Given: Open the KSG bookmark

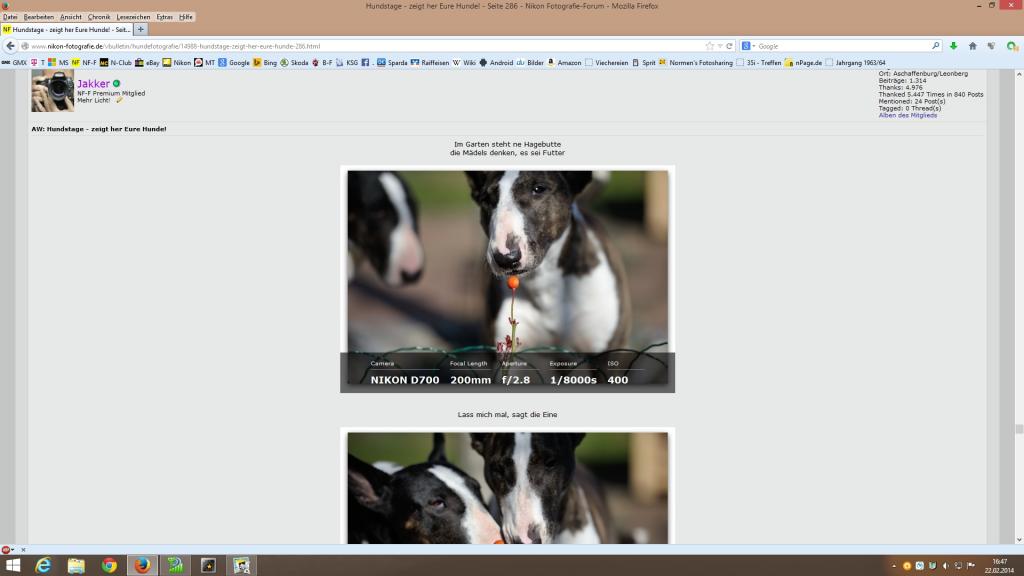Looking at the screenshot, I should click(x=347, y=63).
